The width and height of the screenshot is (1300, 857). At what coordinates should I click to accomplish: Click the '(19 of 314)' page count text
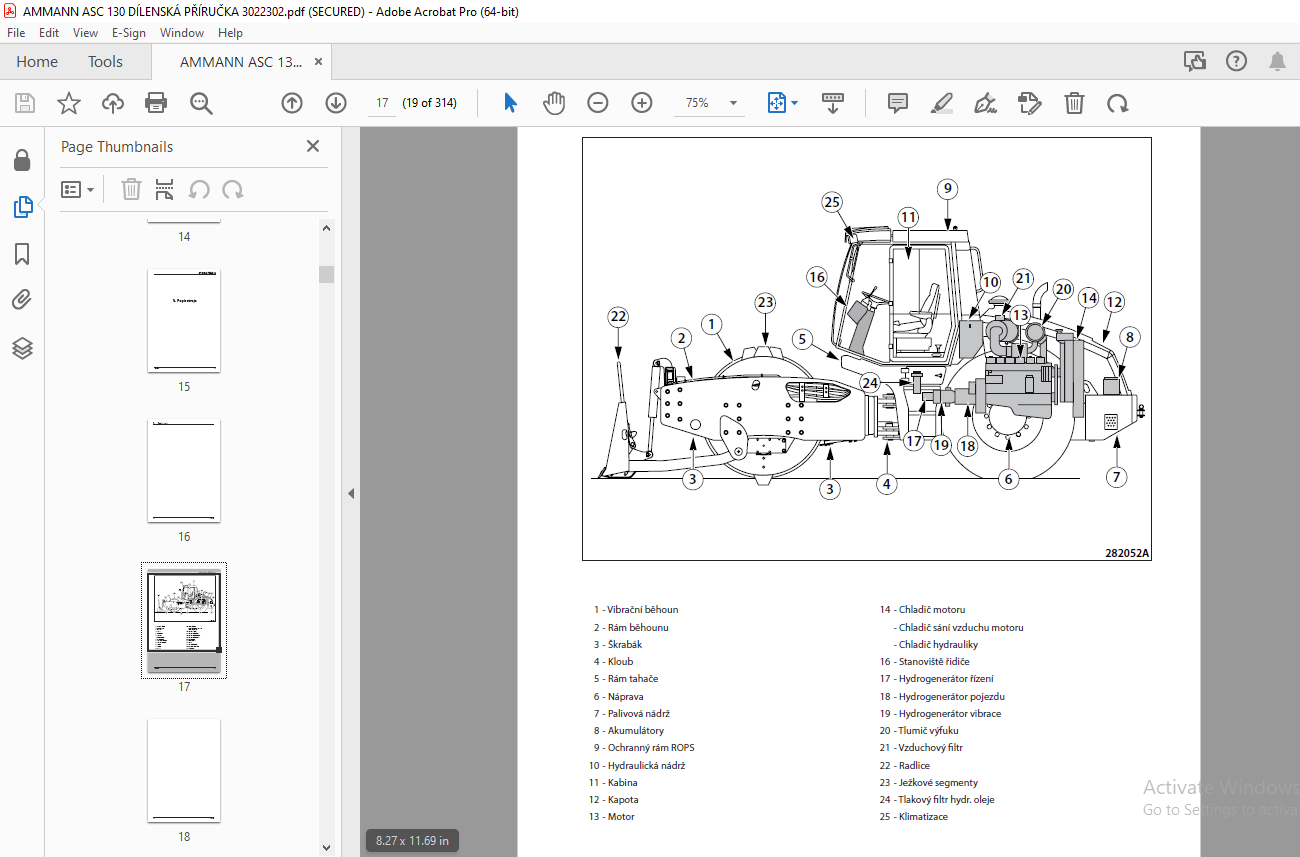coord(430,103)
